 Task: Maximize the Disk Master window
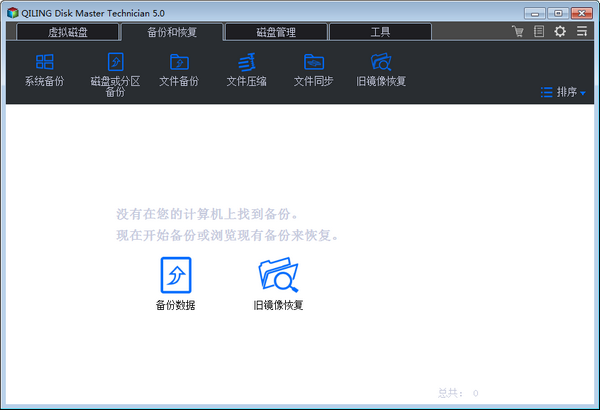557,12
